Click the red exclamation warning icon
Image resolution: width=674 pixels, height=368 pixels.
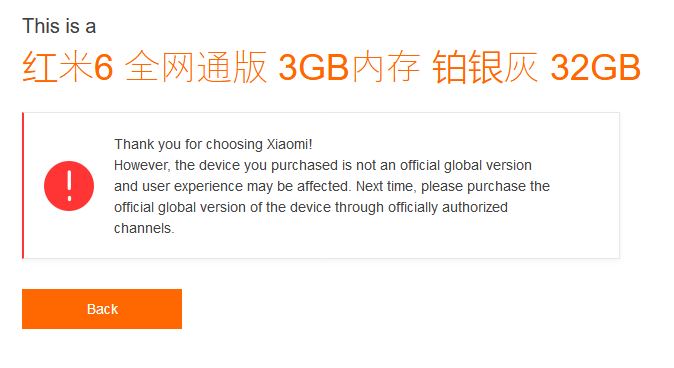(69, 186)
